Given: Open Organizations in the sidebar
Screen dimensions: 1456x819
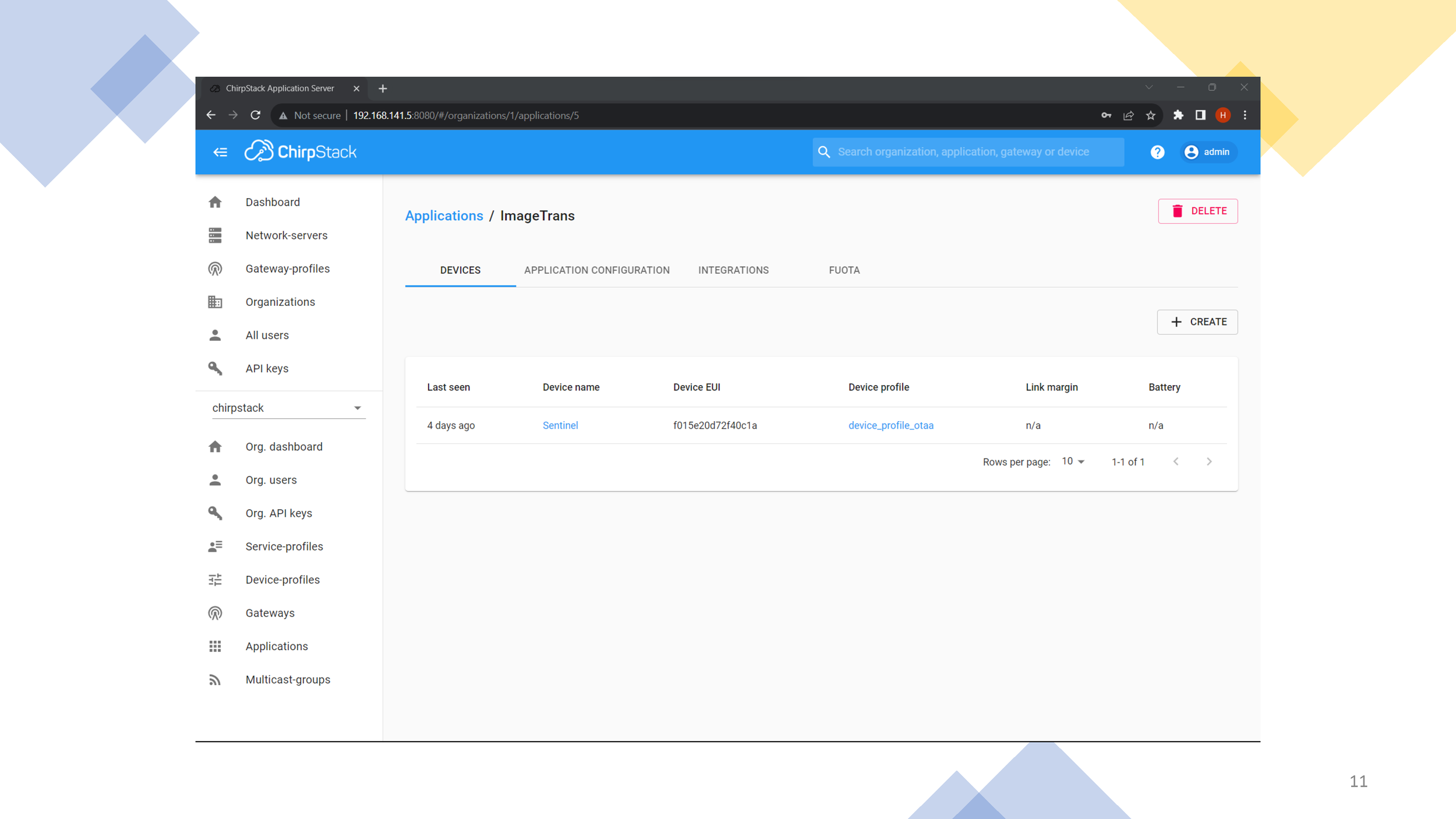Looking at the screenshot, I should click(289, 302).
